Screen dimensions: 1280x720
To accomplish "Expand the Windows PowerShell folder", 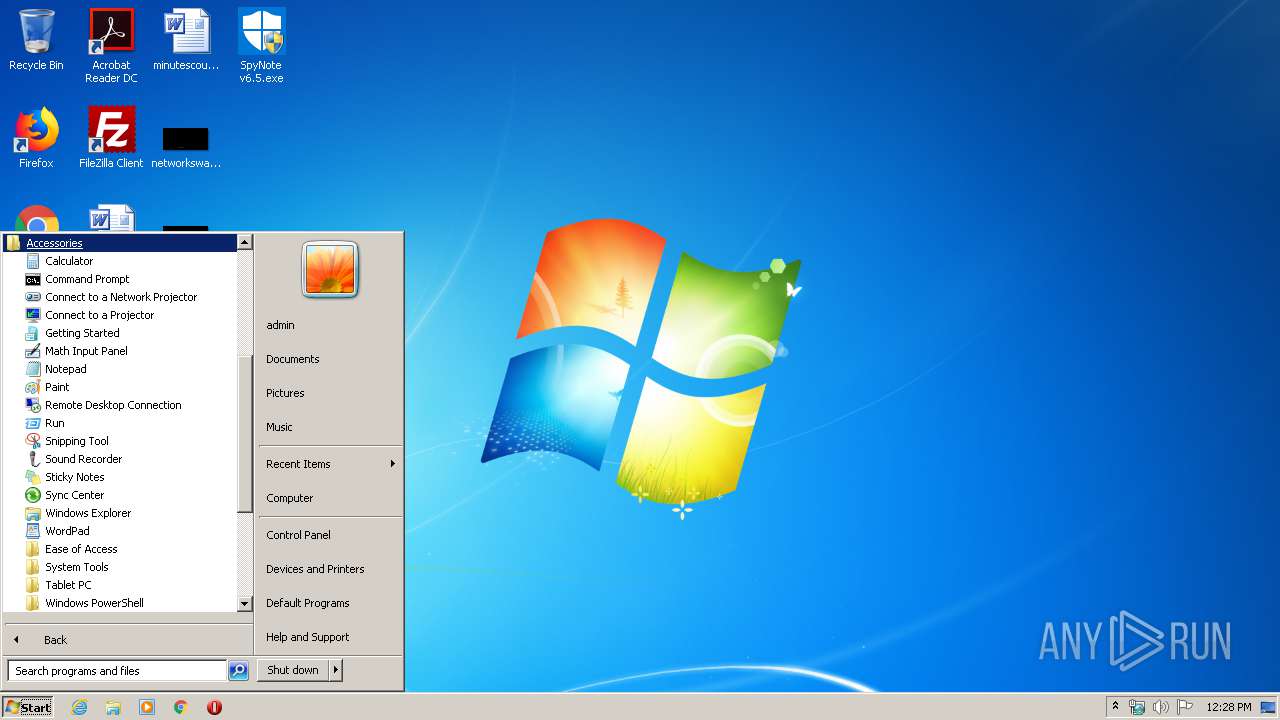I will tap(94, 603).
